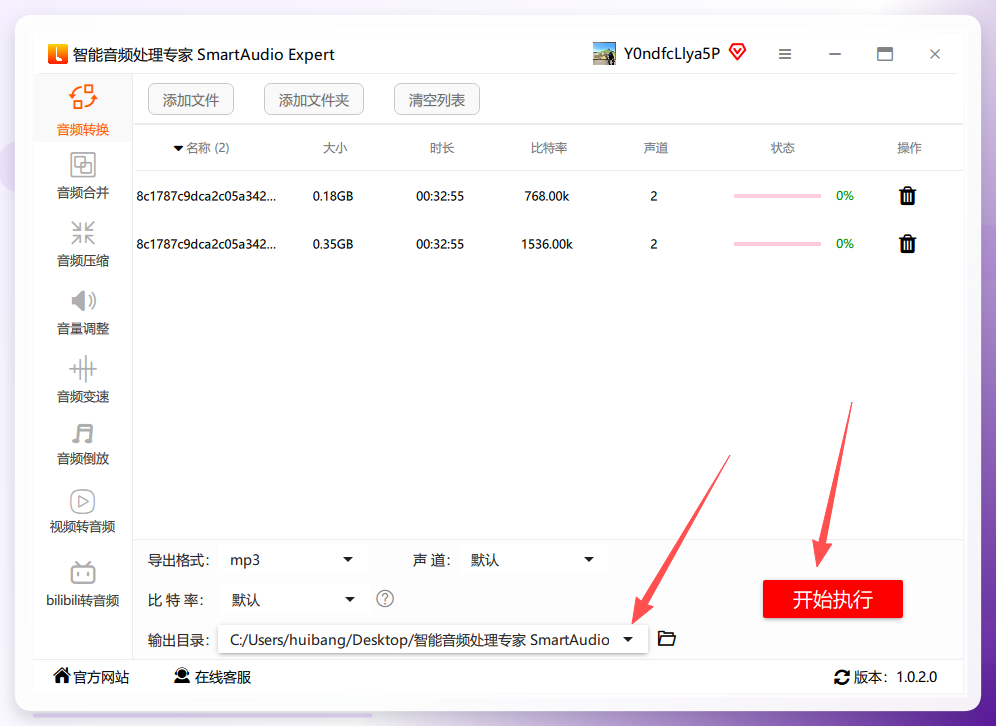
Task: Start conversion with 开始执行
Action: click(x=833, y=599)
